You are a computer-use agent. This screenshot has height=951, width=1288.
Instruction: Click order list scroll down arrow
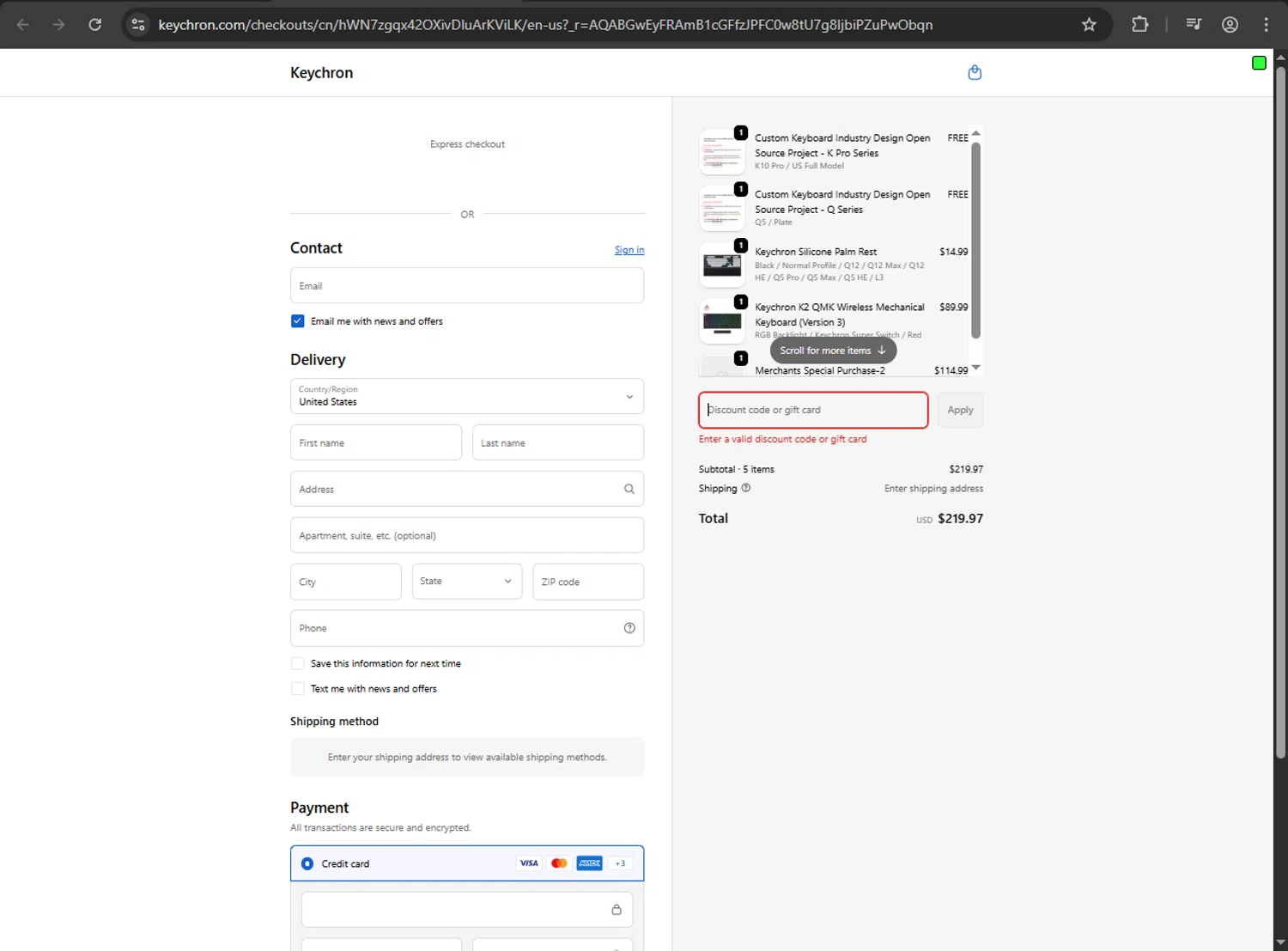(975, 368)
